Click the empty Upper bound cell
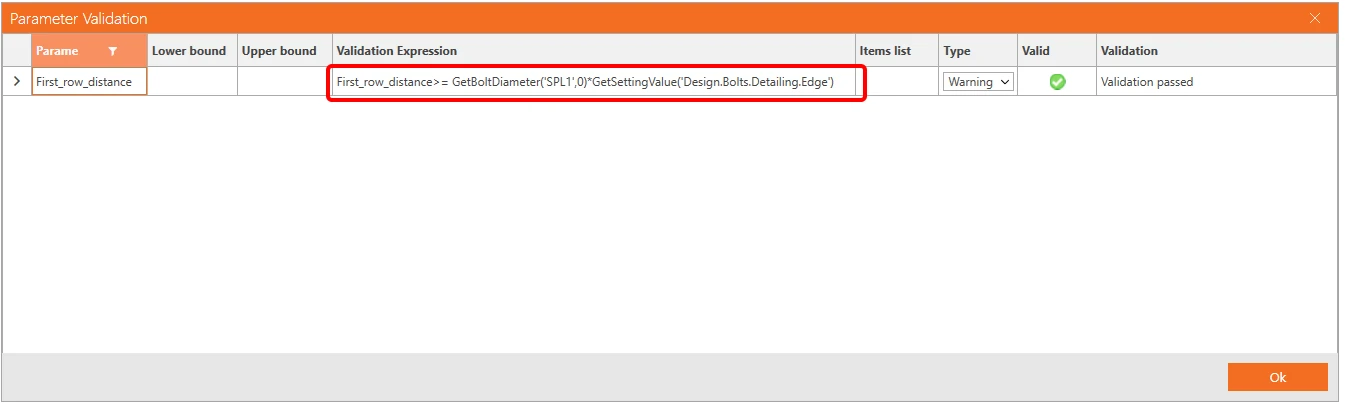The height and width of the screenshot is (407, 1348). (284, 82)
